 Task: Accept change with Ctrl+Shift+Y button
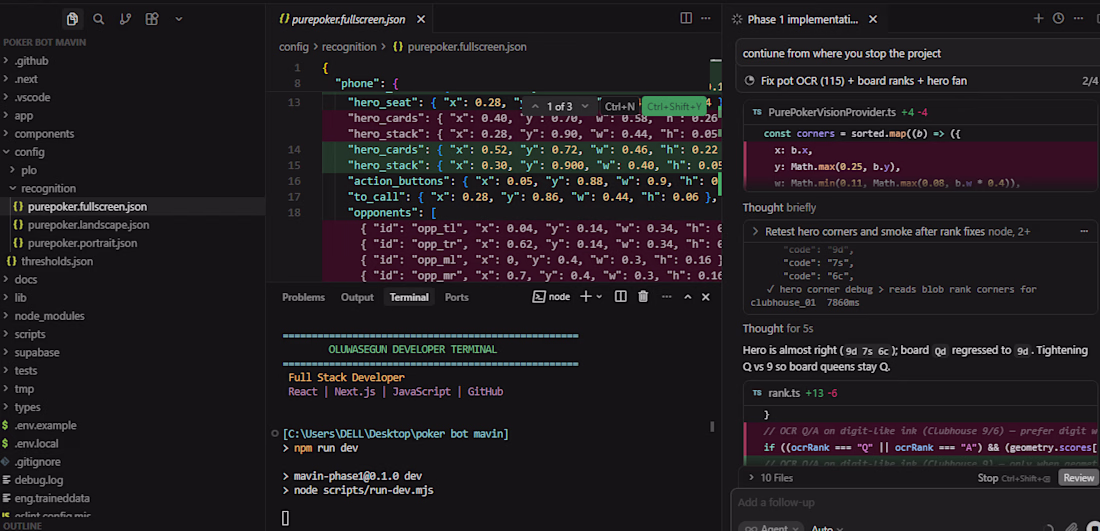(x=673, y=107)
